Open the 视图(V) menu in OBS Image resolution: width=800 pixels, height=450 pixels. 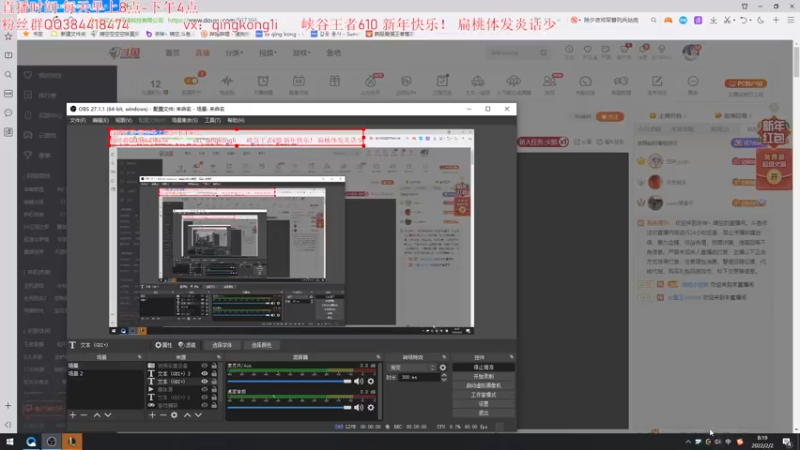point(123,120)
